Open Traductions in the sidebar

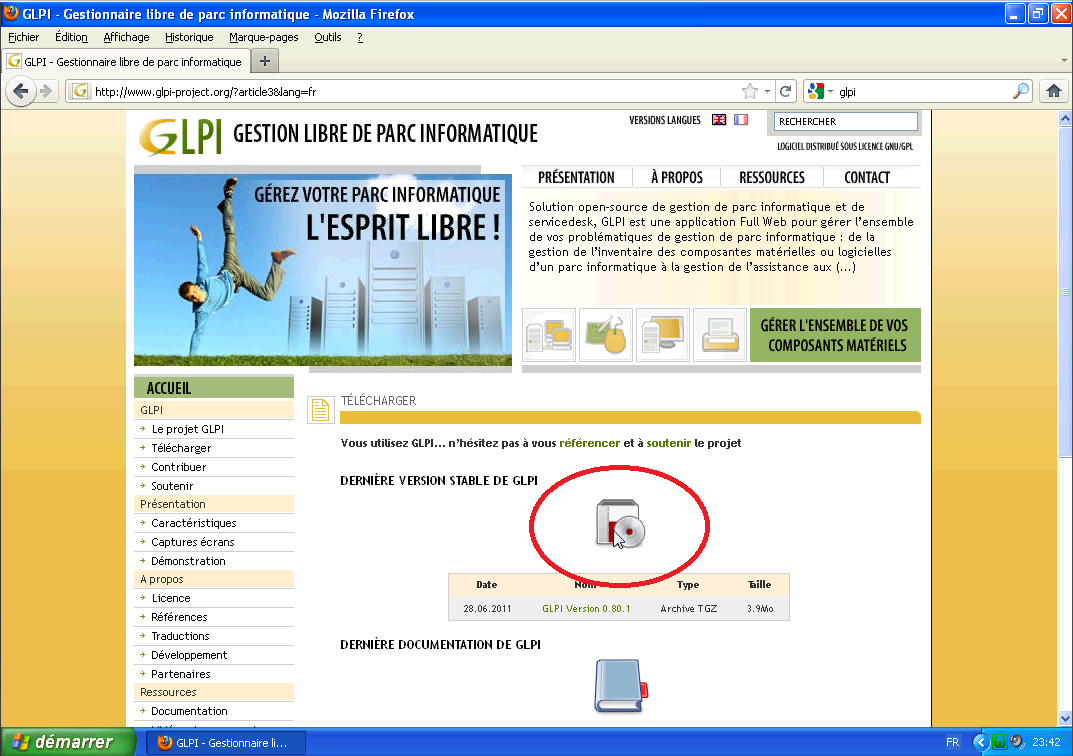pos(181,636)
